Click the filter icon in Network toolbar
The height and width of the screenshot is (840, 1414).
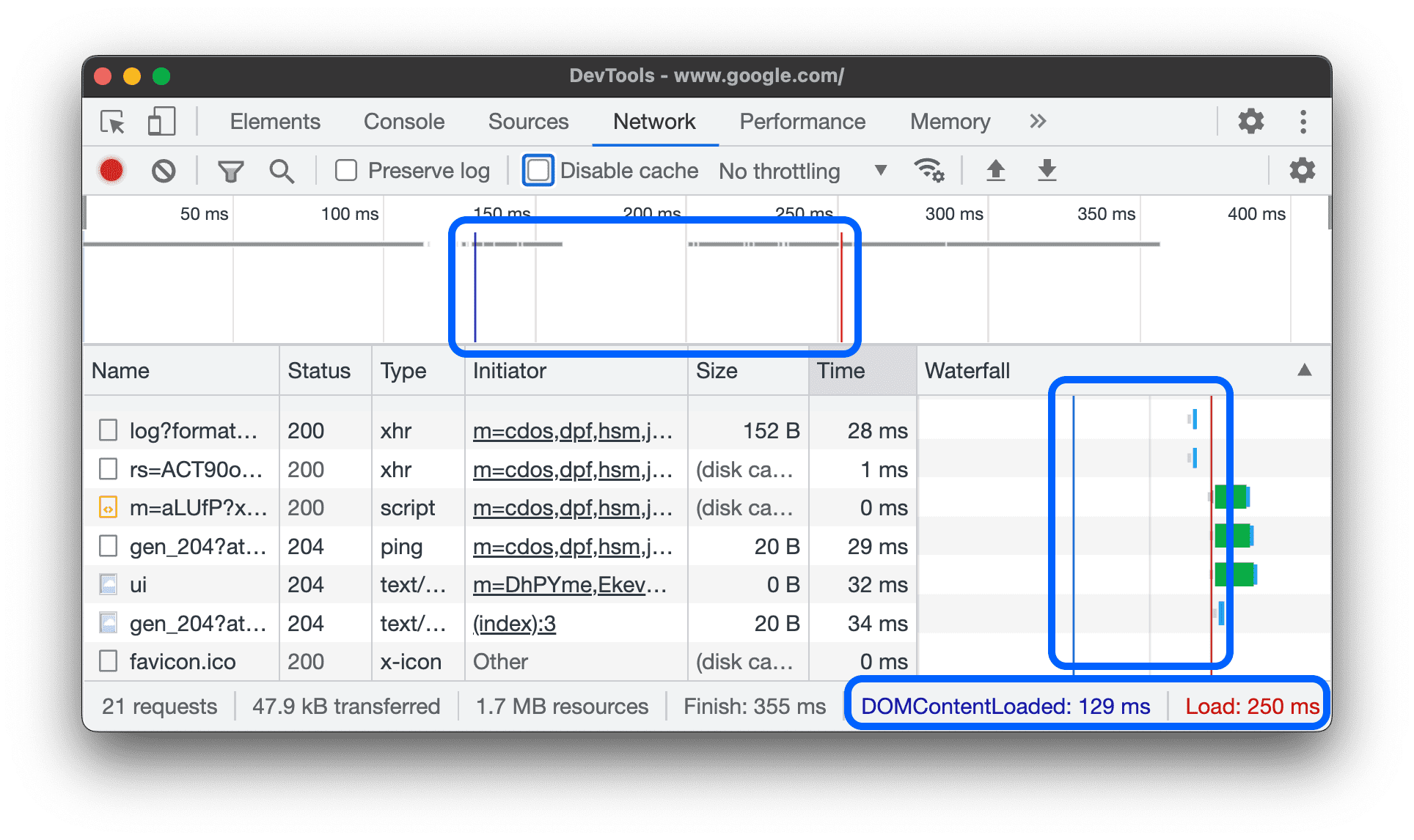tap(224, 170)
